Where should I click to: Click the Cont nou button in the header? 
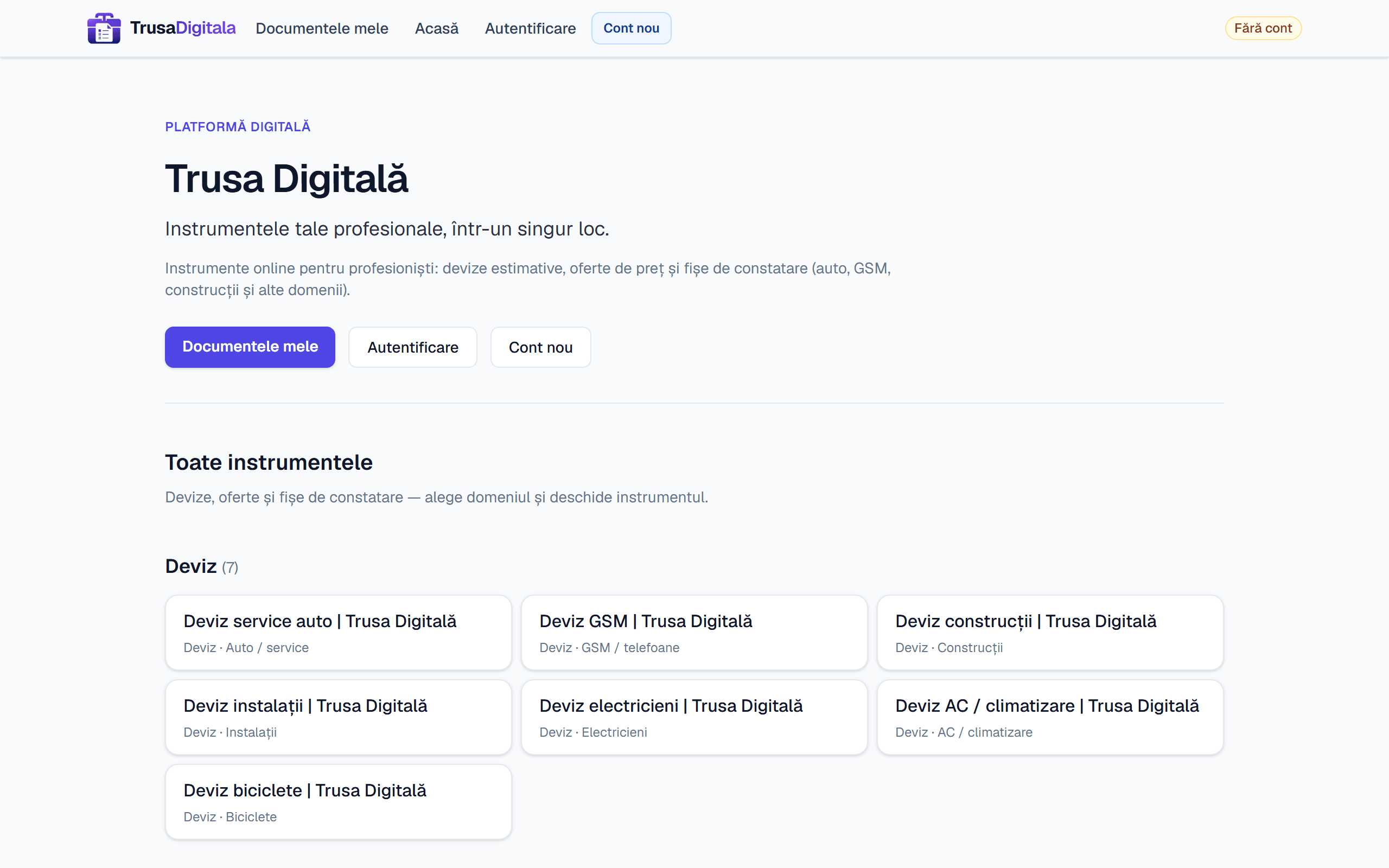pos(632,28)
